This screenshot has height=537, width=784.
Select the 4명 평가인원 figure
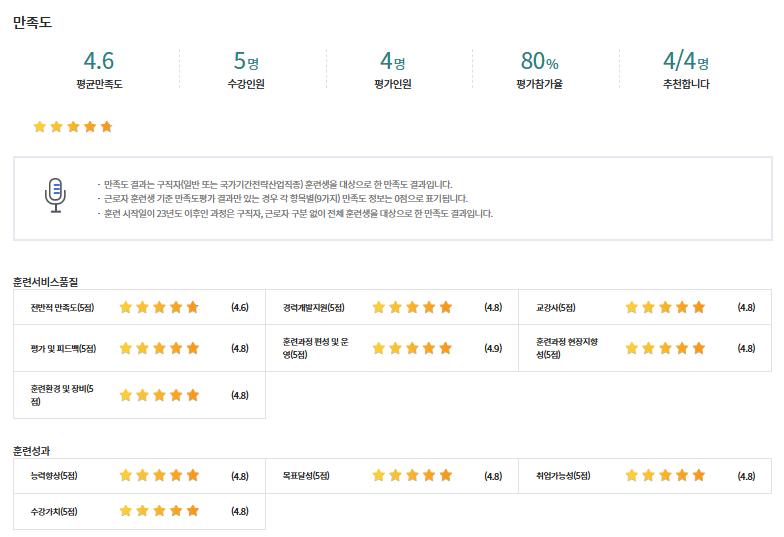[392, 61]
